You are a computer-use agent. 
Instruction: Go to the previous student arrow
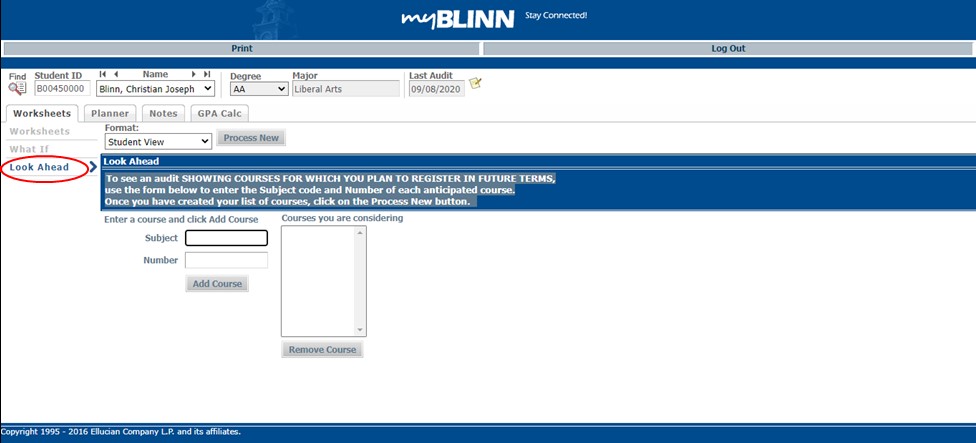coord(116,74)
